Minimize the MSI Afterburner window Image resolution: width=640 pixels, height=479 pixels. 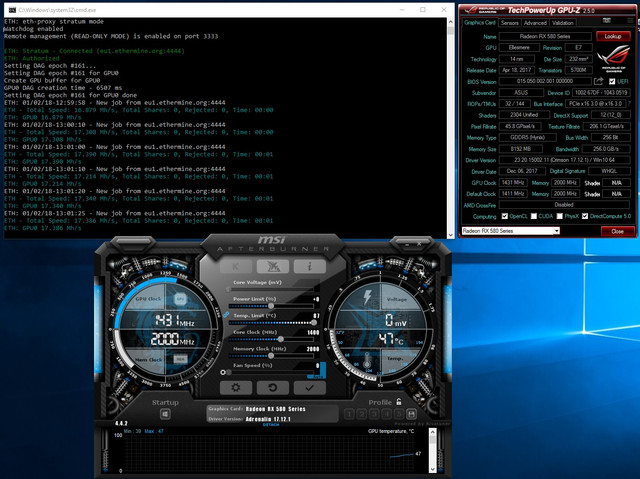point(407,244)
